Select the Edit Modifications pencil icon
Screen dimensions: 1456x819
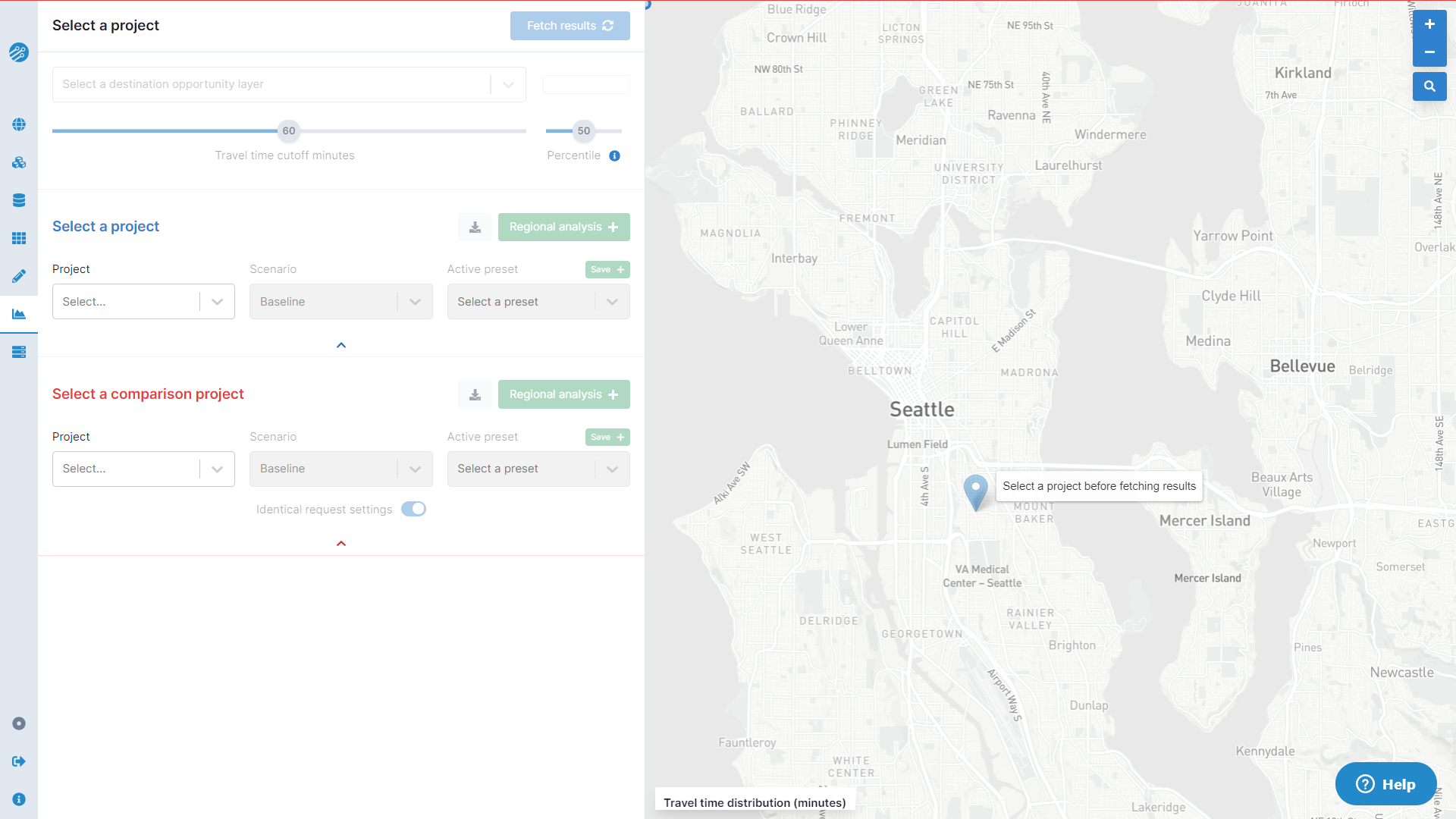19,276
